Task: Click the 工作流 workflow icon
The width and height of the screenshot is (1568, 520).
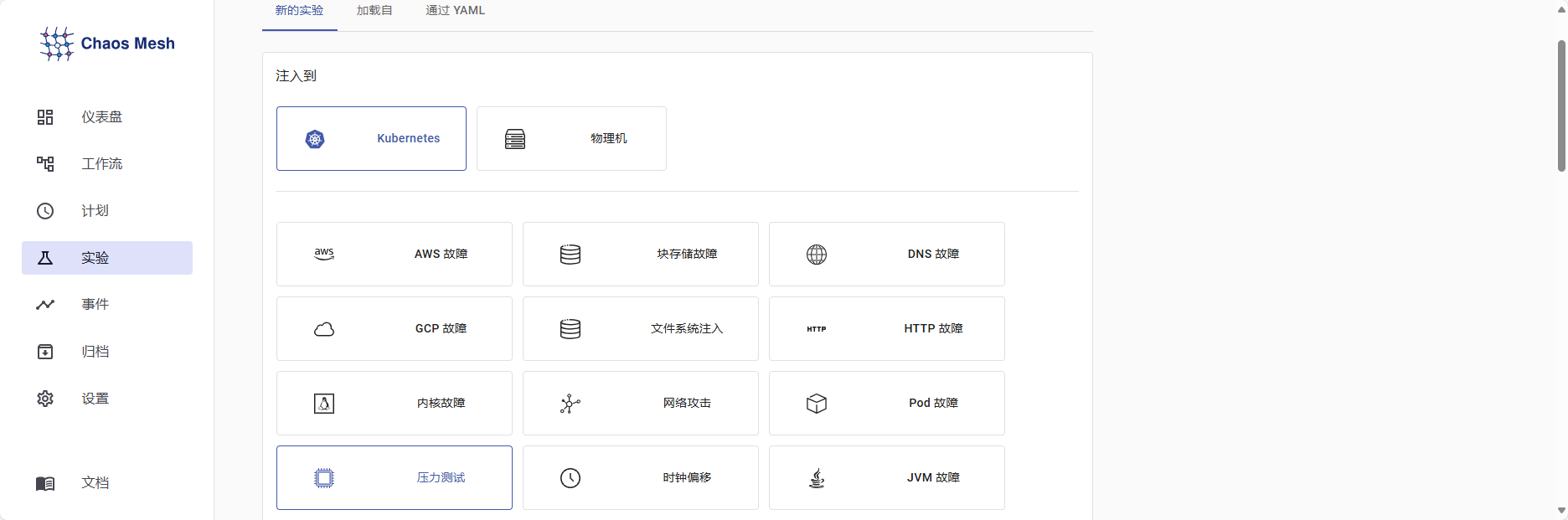Action: [x=45, y=164]
